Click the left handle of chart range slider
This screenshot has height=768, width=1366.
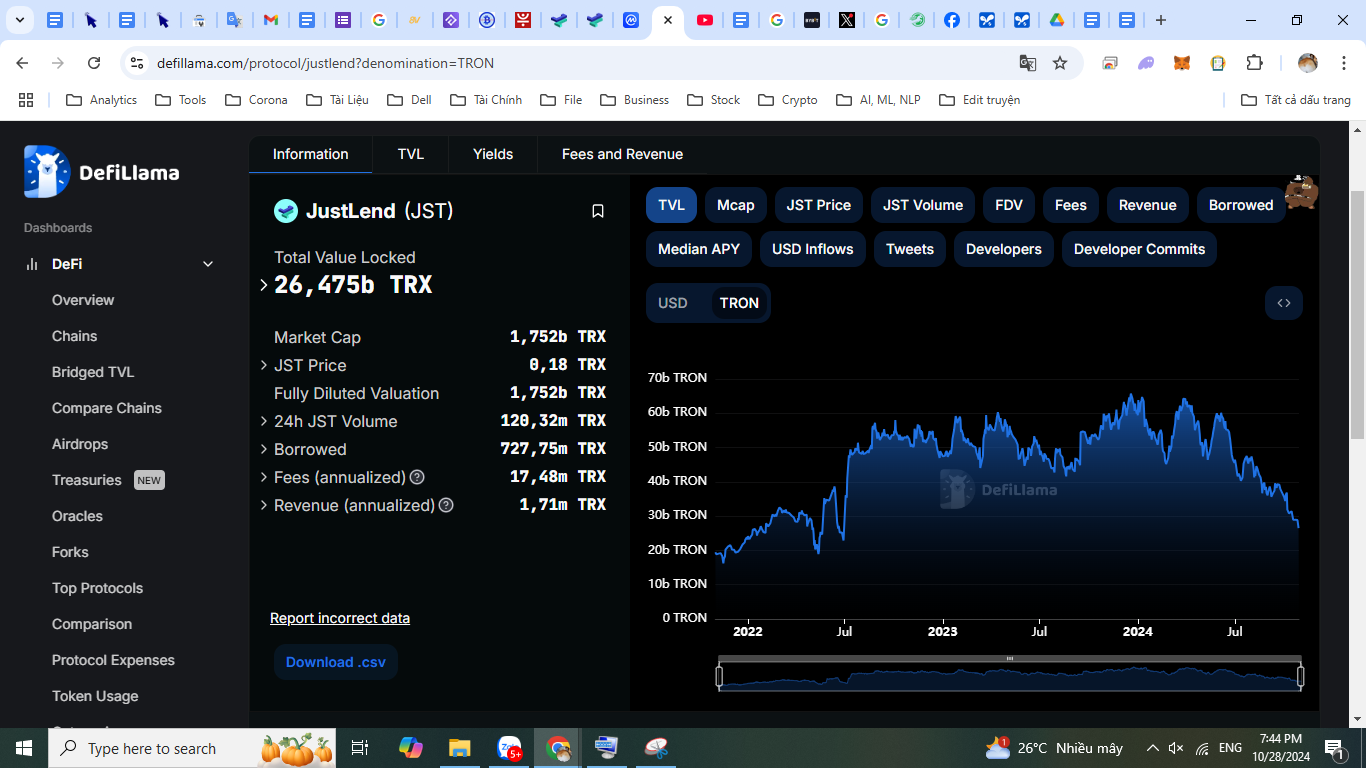[x=719, y=677]
